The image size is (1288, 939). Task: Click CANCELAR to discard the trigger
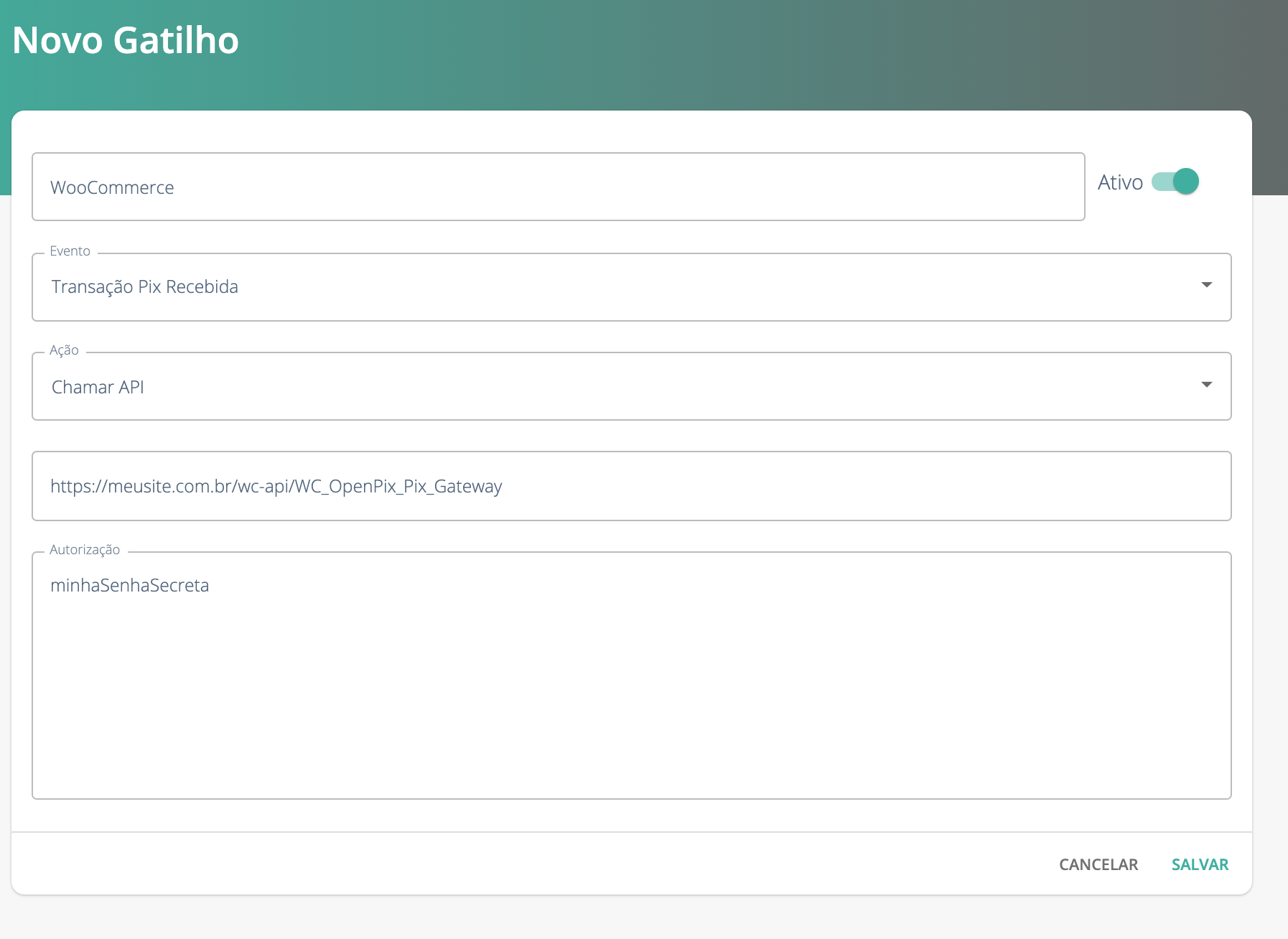[1098, 864]
